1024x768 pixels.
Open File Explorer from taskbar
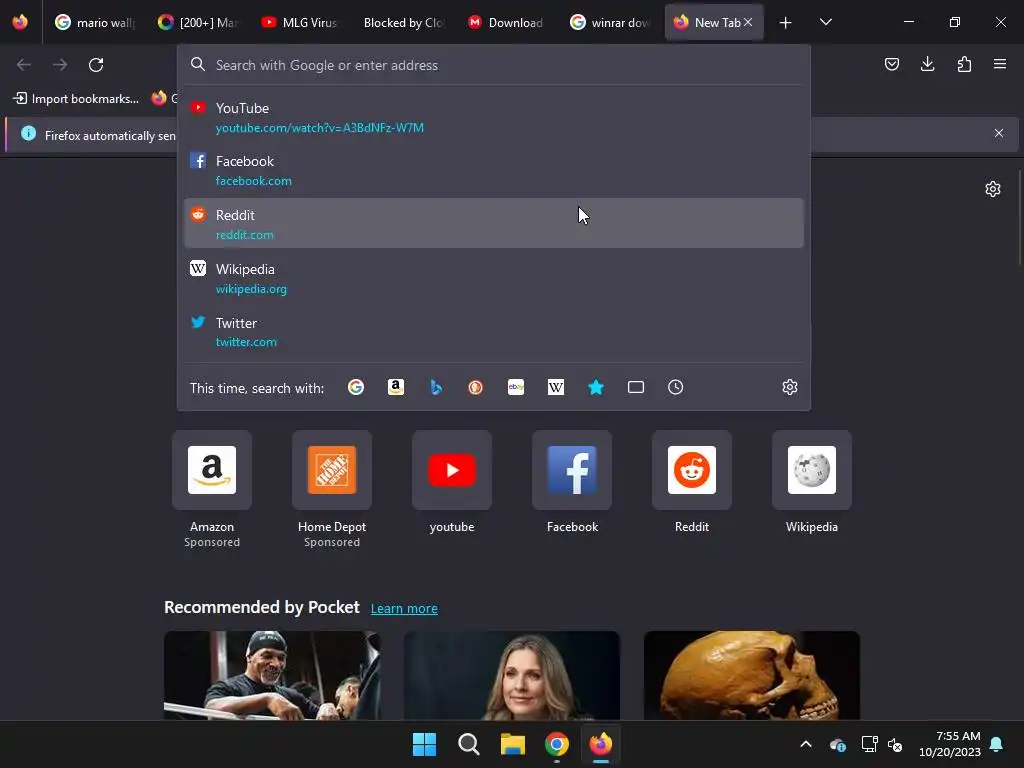click(x=513, y=744)
